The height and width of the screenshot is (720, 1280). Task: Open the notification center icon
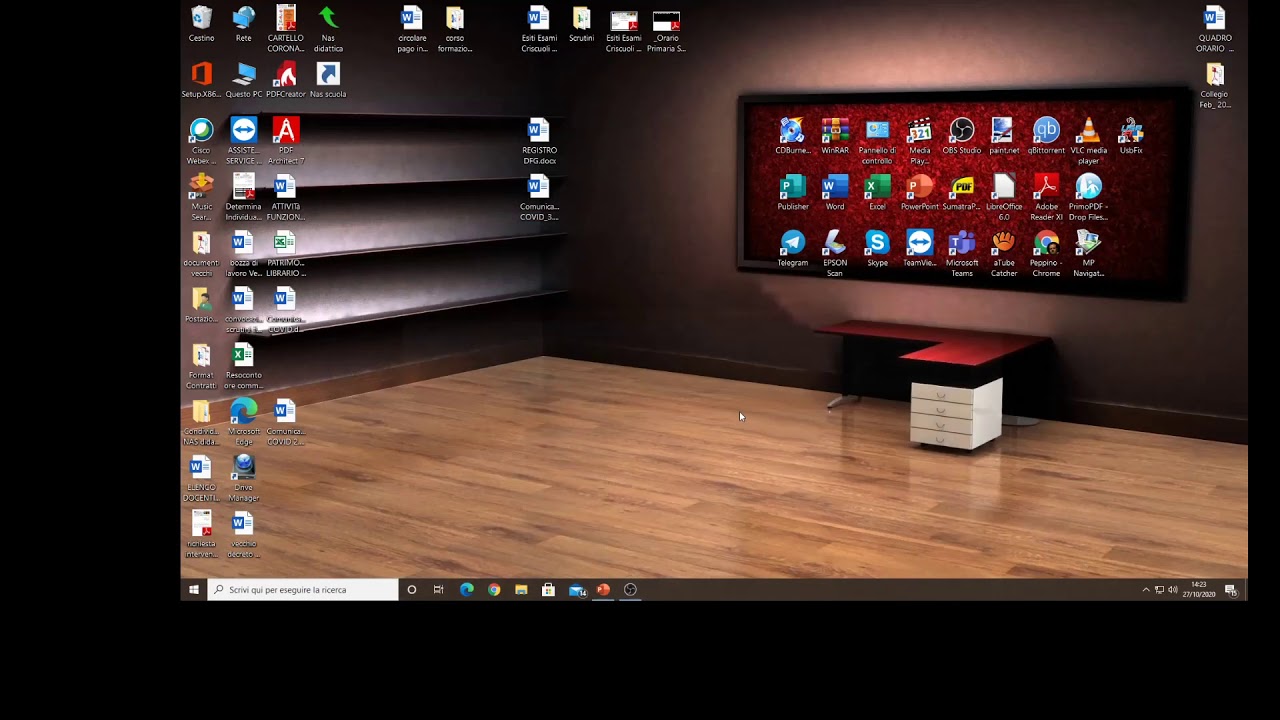click(x=1231, y=590)
